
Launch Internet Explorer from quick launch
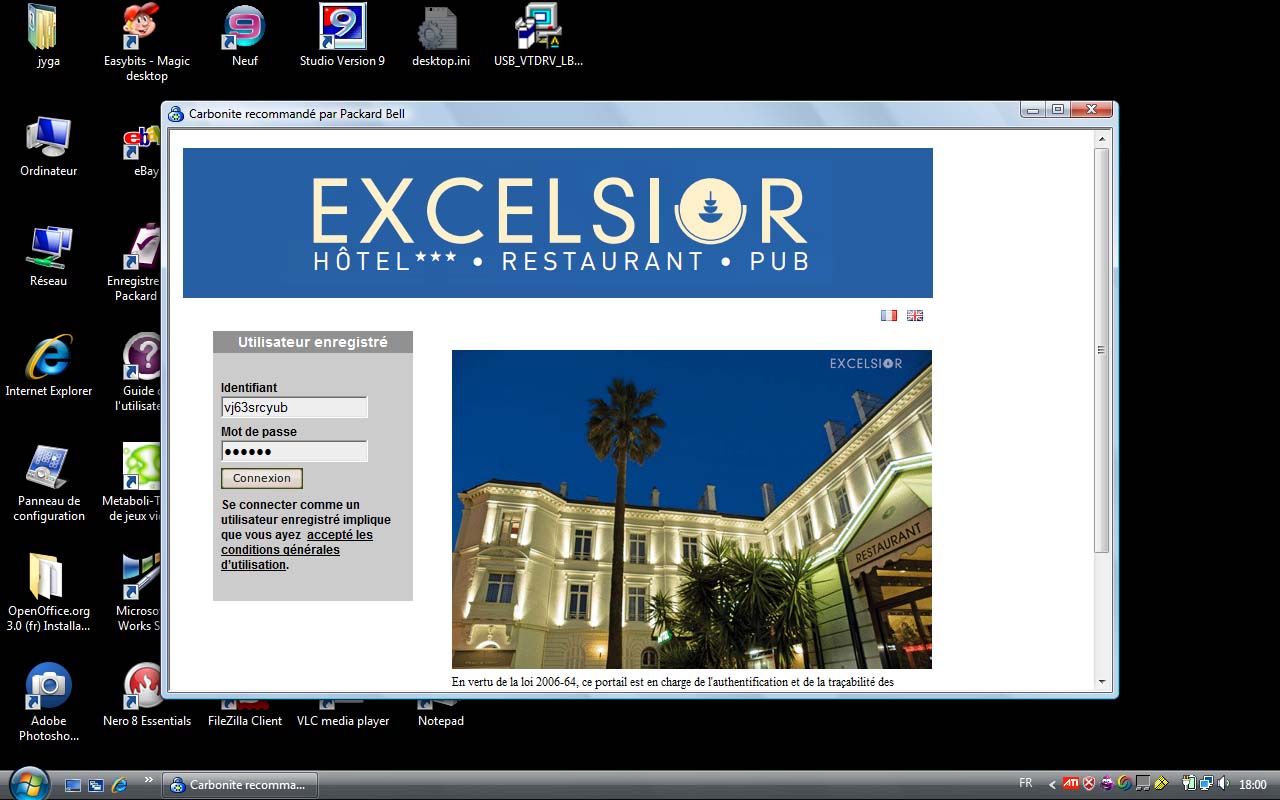pos(119,785)
